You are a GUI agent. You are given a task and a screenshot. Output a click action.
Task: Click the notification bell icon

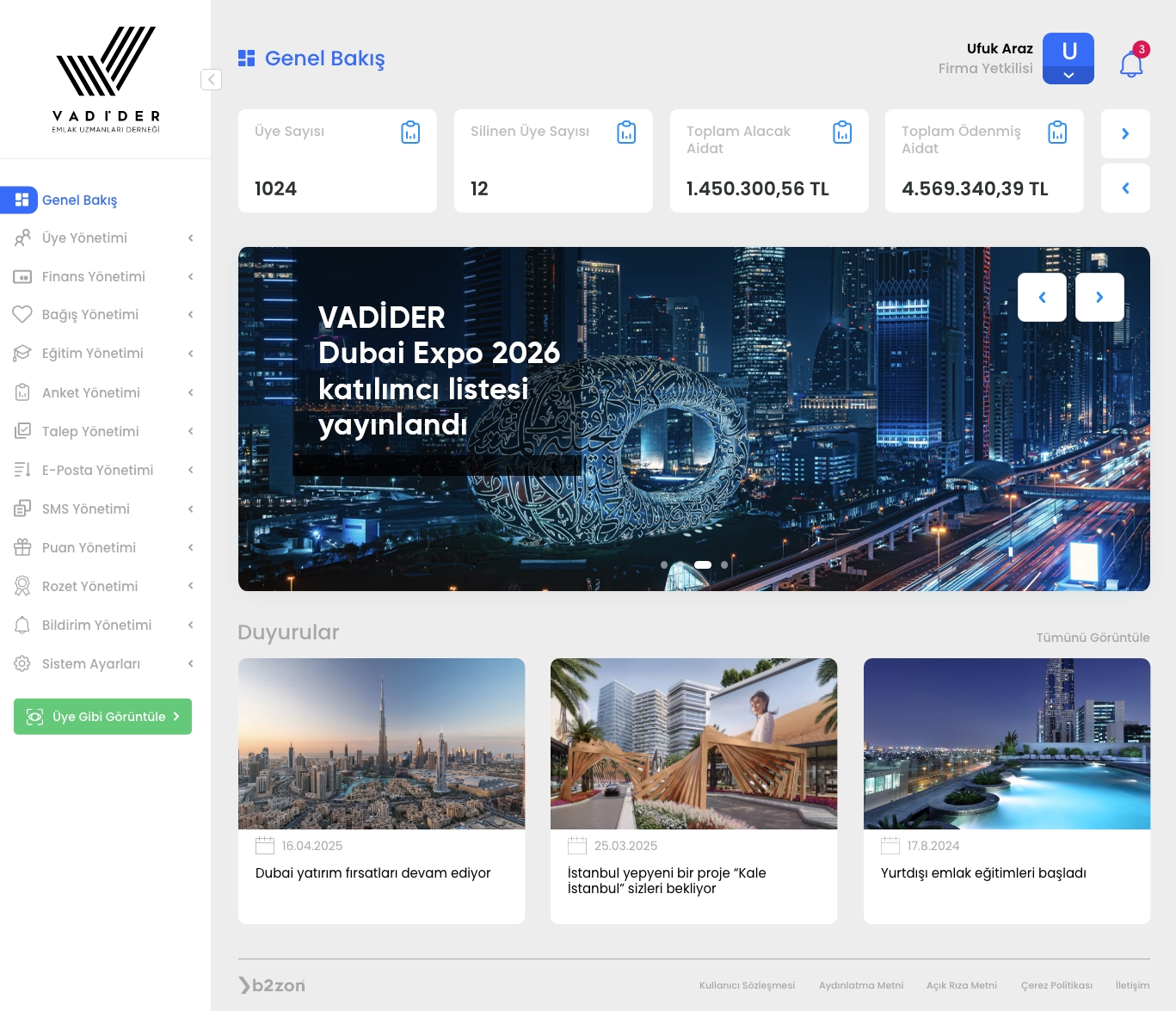coord(1131,64)
